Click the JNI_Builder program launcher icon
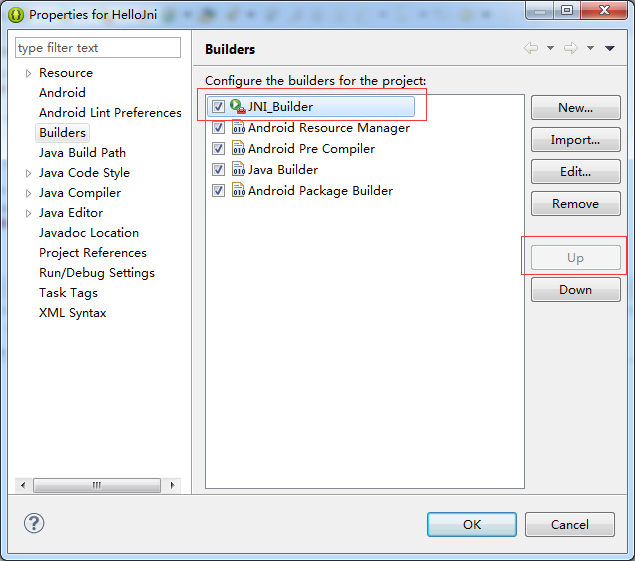This screenshot has height=561, width=635. 238,107
